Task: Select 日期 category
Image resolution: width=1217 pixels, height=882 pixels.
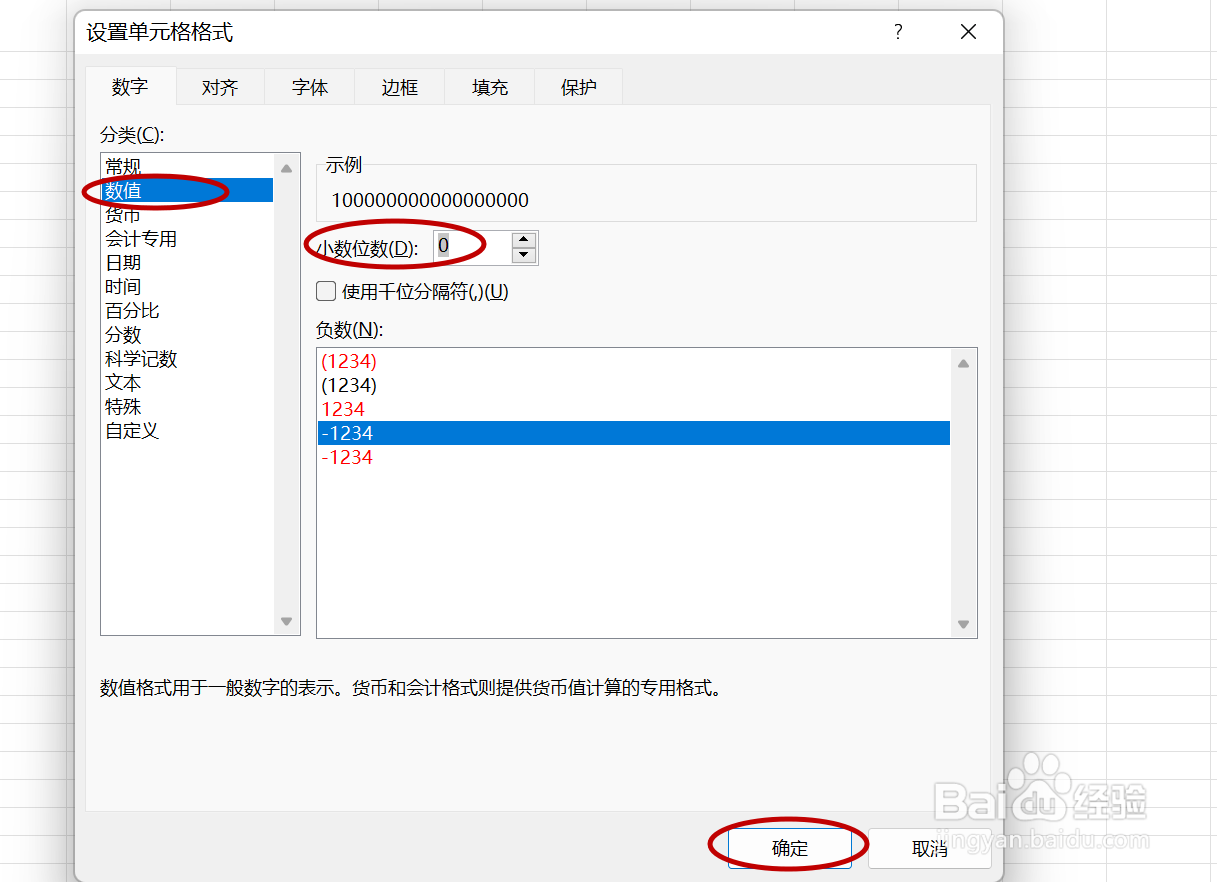Action: pyautogui.click(x=187, y=262)
